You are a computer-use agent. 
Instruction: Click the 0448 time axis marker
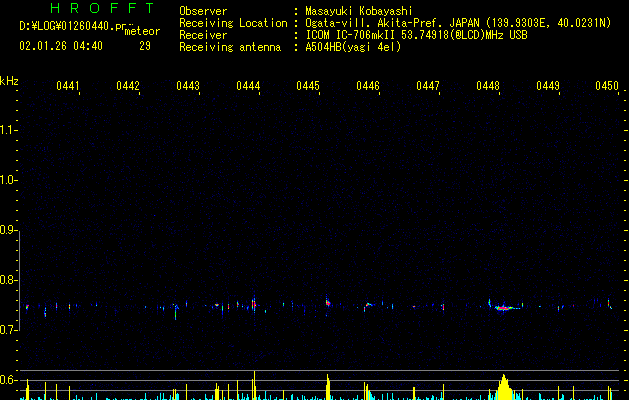point(488,86)
